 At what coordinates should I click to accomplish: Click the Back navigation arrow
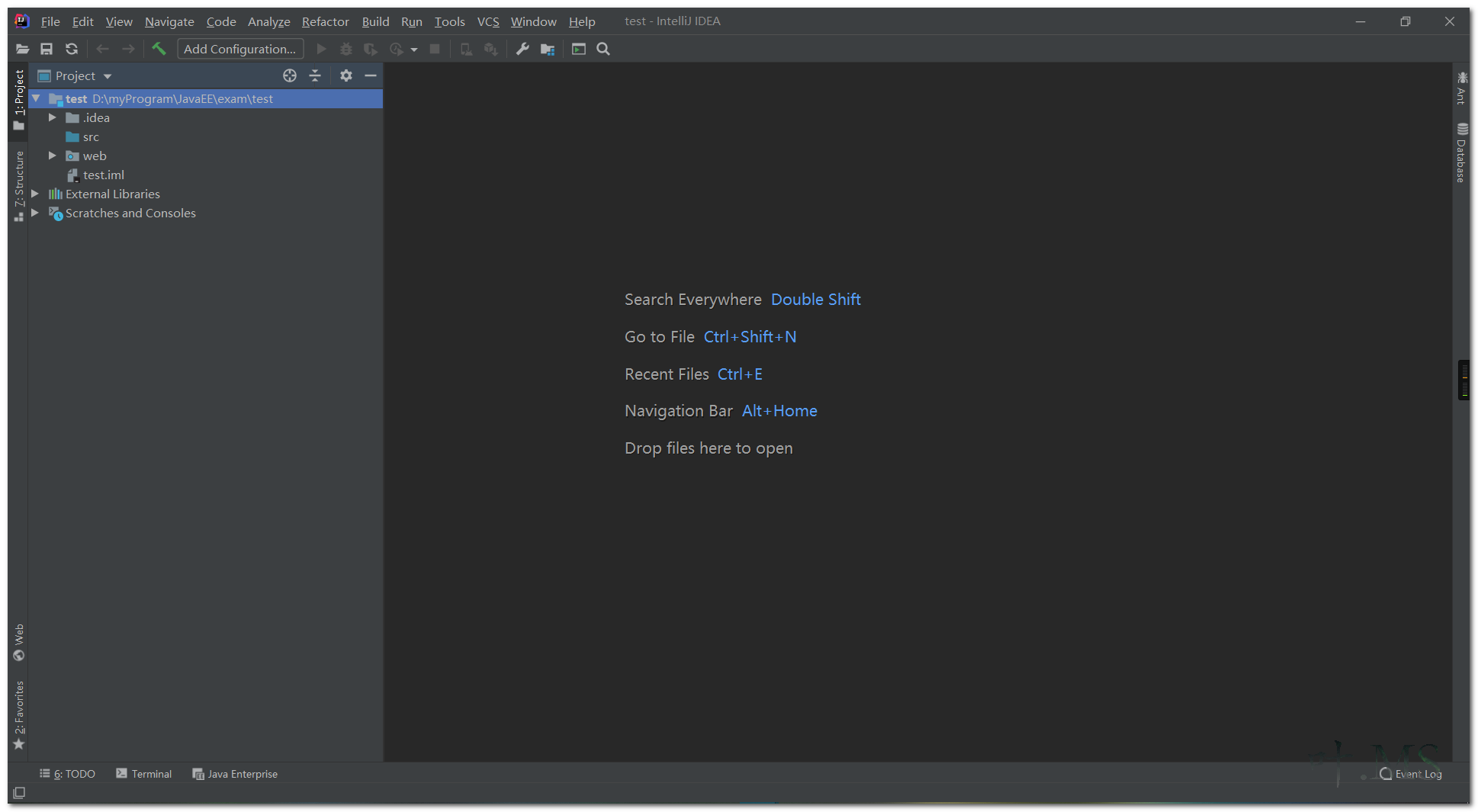(103, 49)
